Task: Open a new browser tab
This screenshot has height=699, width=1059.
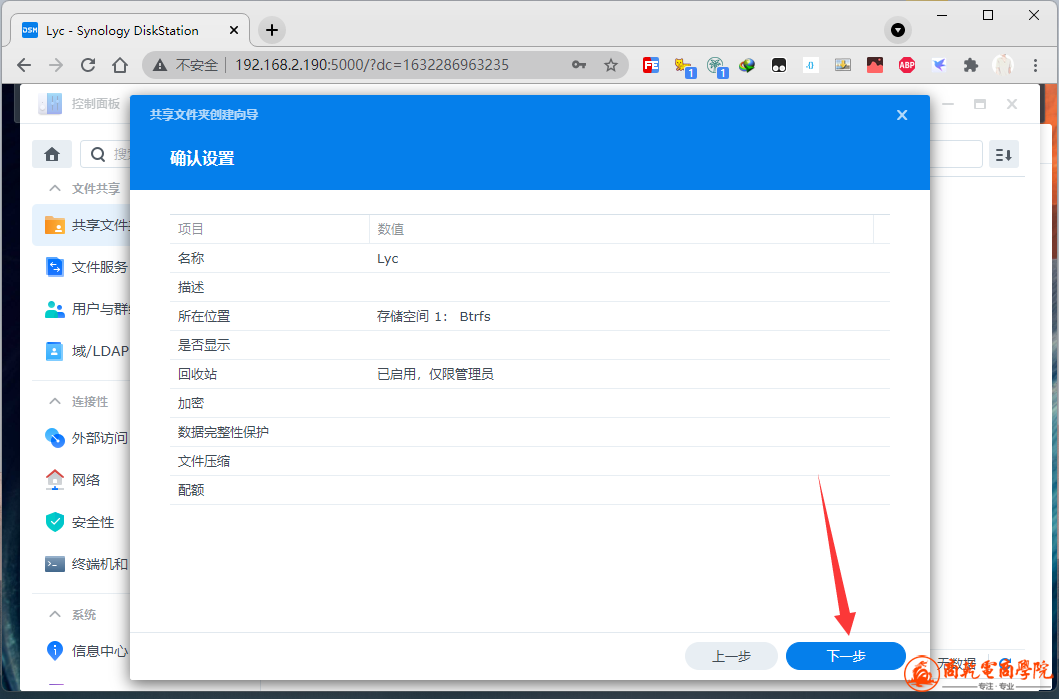Action: pyautogui.click(x=272, y=30)
